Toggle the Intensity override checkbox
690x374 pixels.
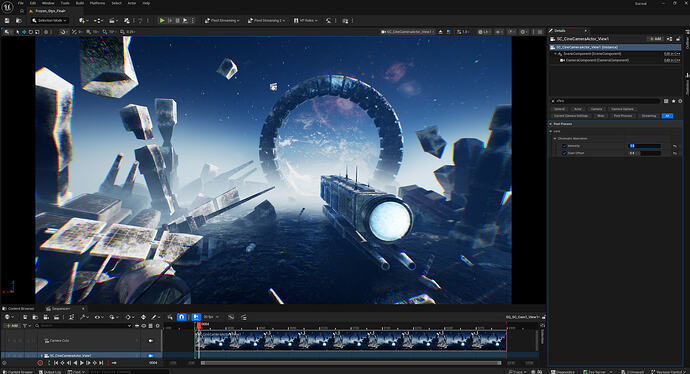click(x=564, y=146)
